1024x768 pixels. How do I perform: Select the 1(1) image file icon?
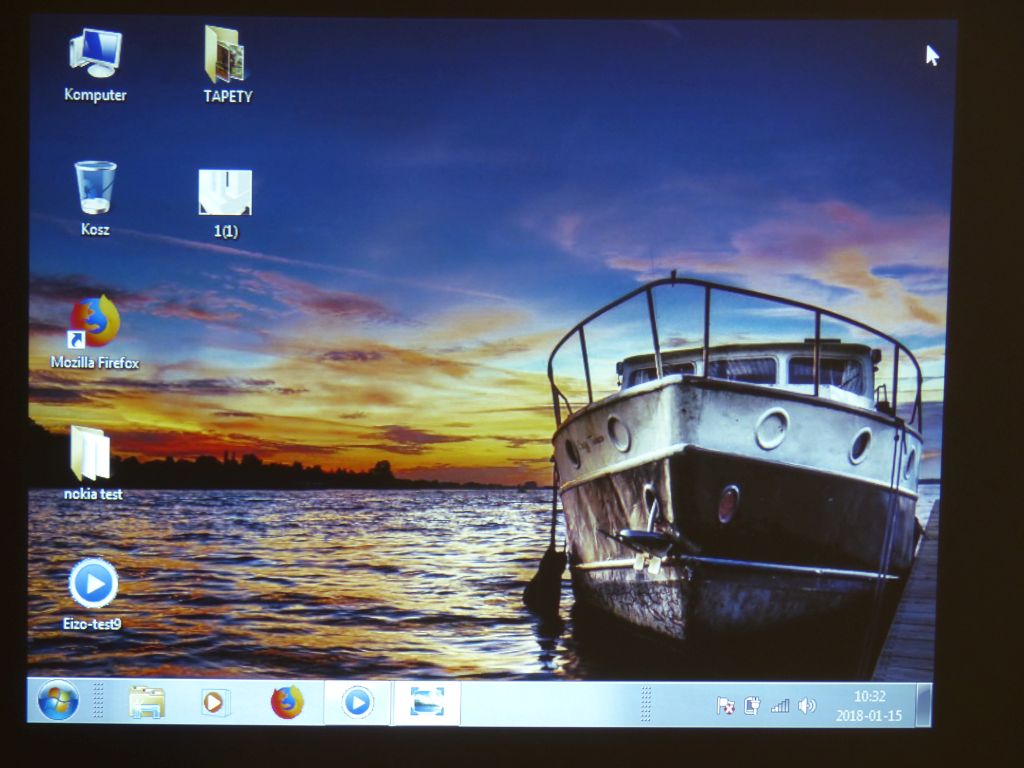coord(225,192)
